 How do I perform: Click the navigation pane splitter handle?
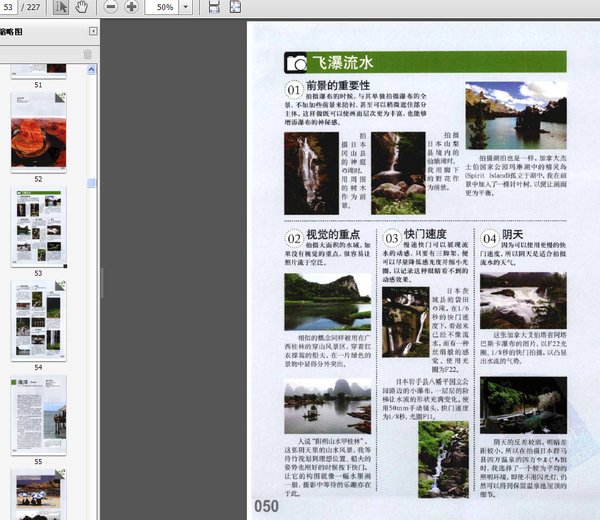[x=101, y=282]
